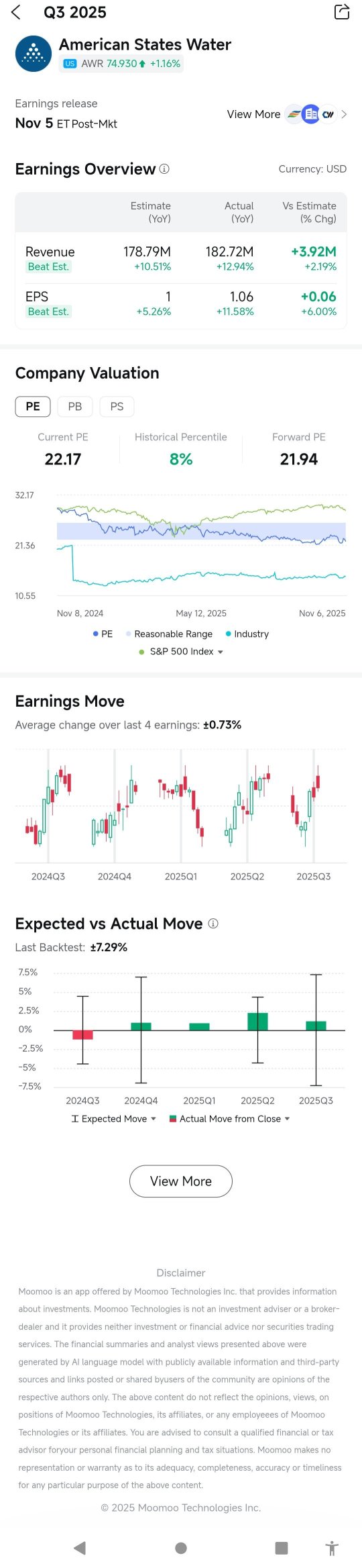
Task: Tap Android back navigation button
Action: (x=80, y=1548)
